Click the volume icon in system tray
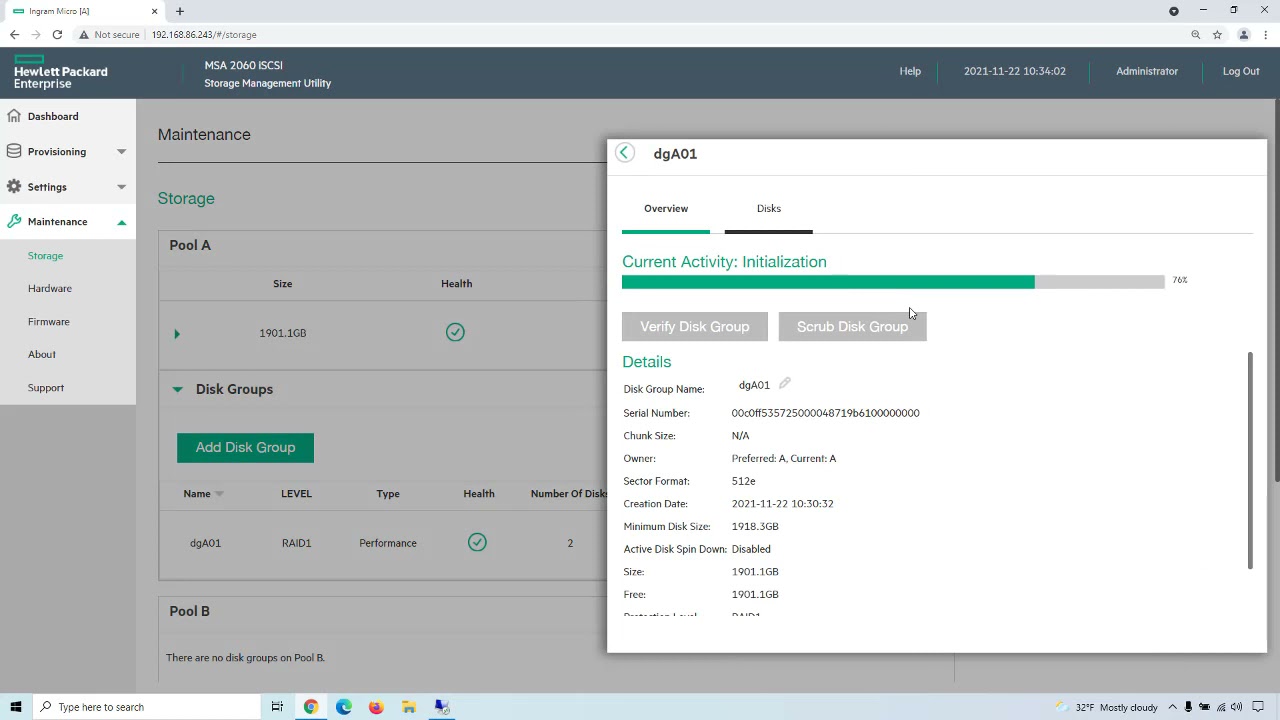The image size is (1280, 720). coord(1237,707)
